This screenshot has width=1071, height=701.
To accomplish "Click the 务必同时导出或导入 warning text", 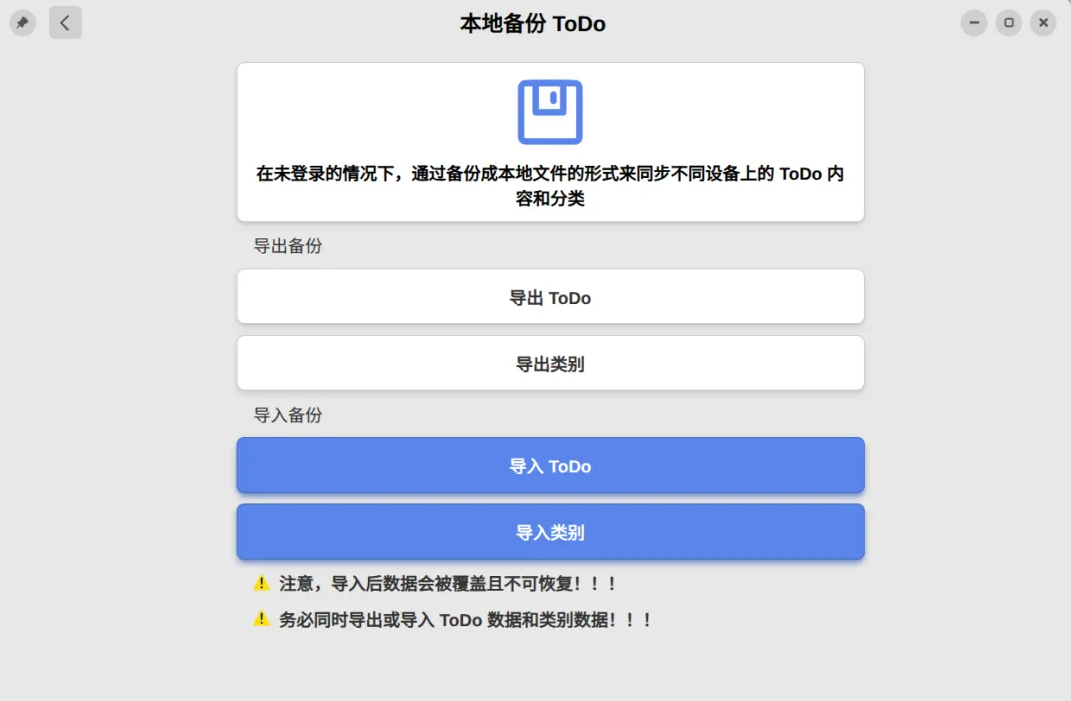I will 464,620.
